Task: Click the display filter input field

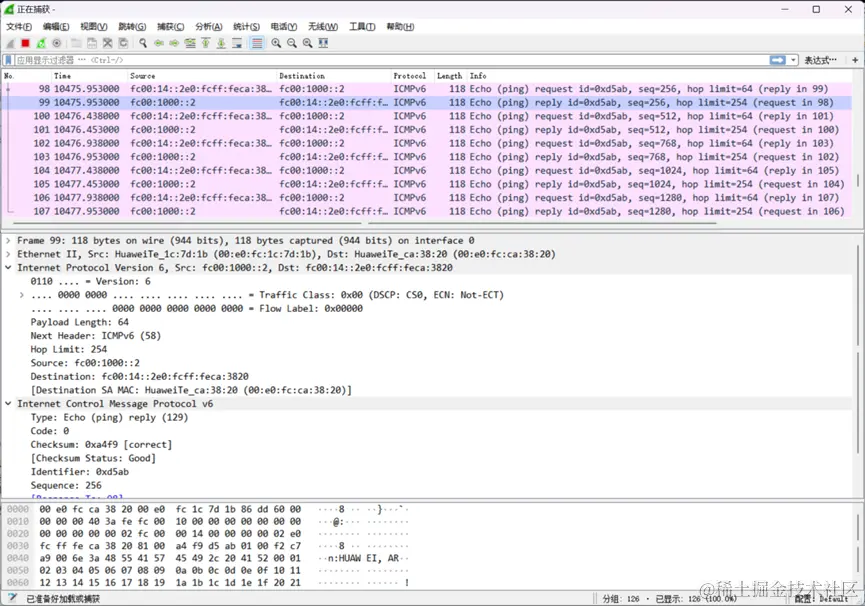Action: 391,60
